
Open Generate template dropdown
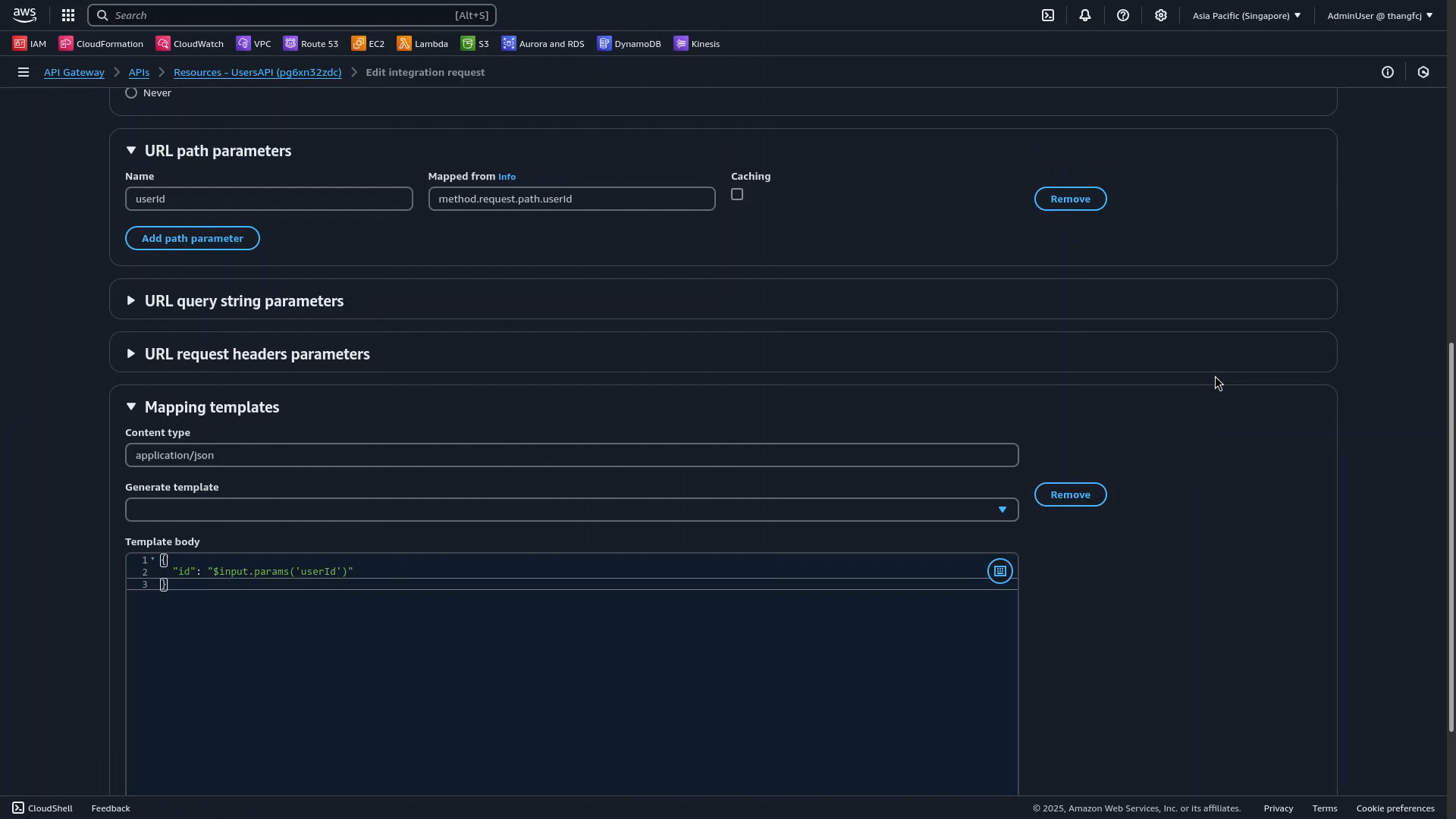572,510
